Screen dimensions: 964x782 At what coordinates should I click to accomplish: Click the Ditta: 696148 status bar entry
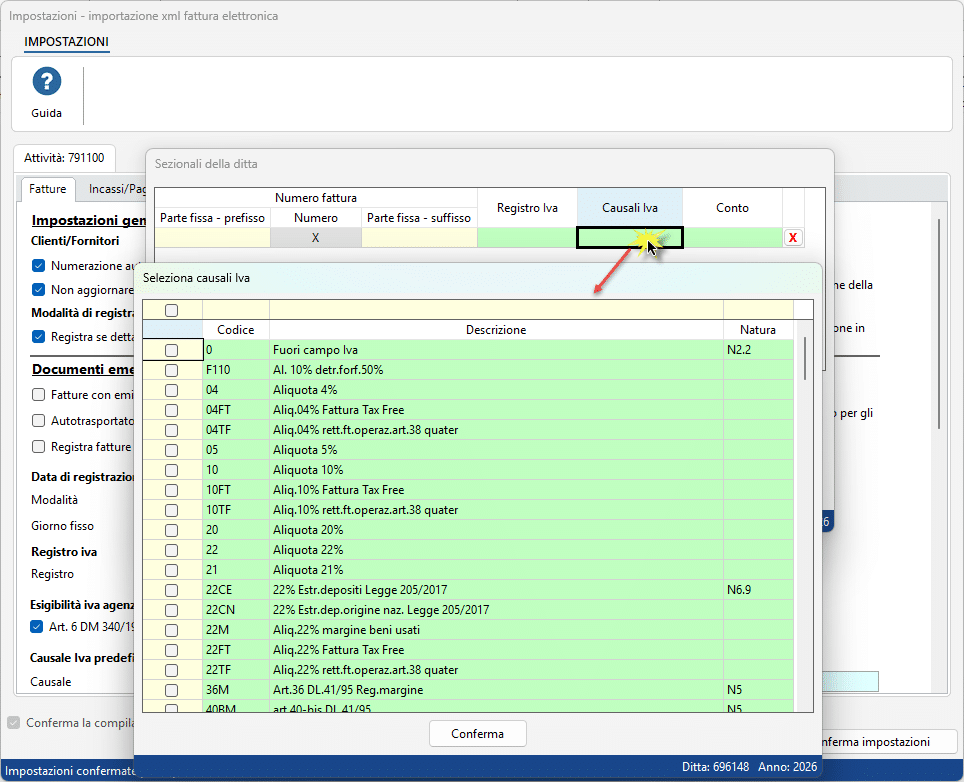click(716, 767)
